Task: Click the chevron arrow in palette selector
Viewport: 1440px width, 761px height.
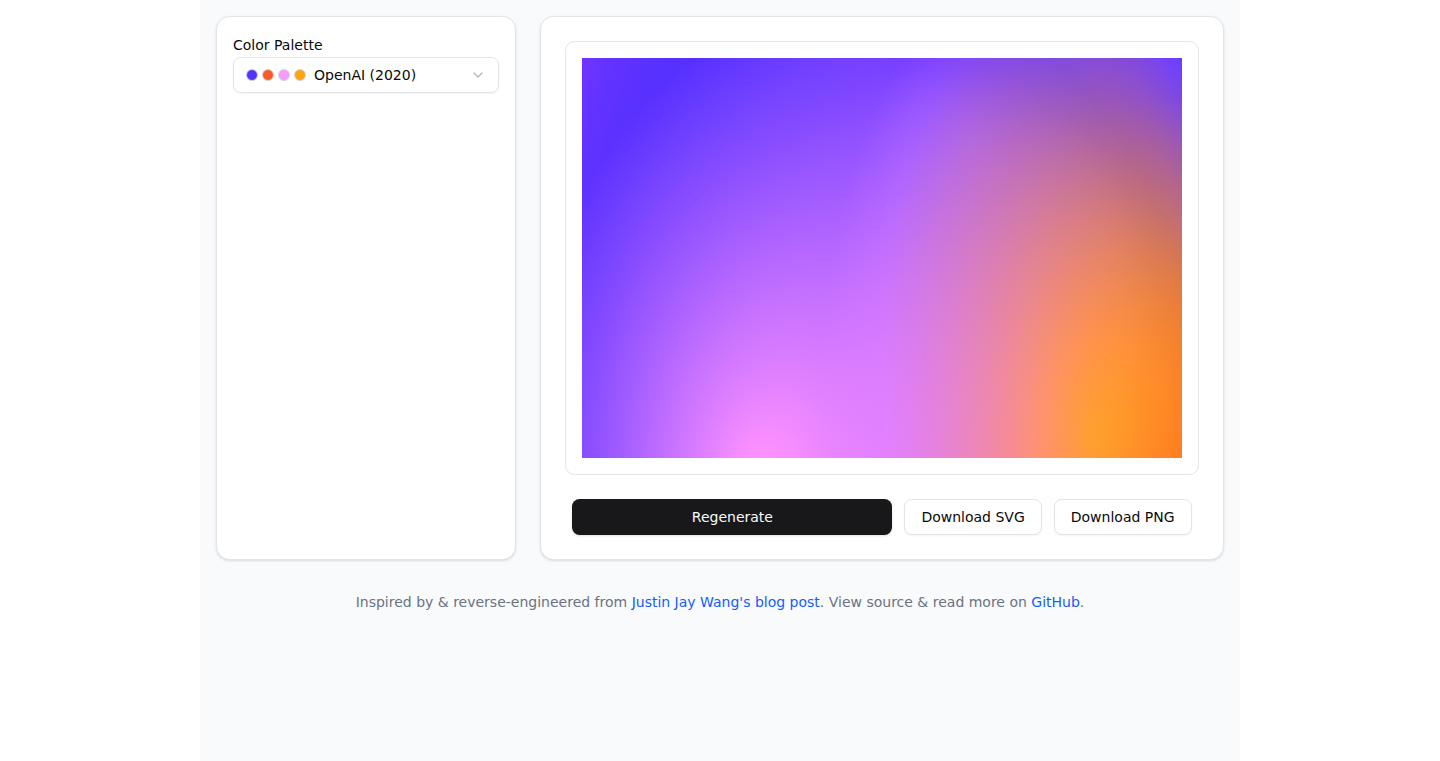Action: (478, 75)
